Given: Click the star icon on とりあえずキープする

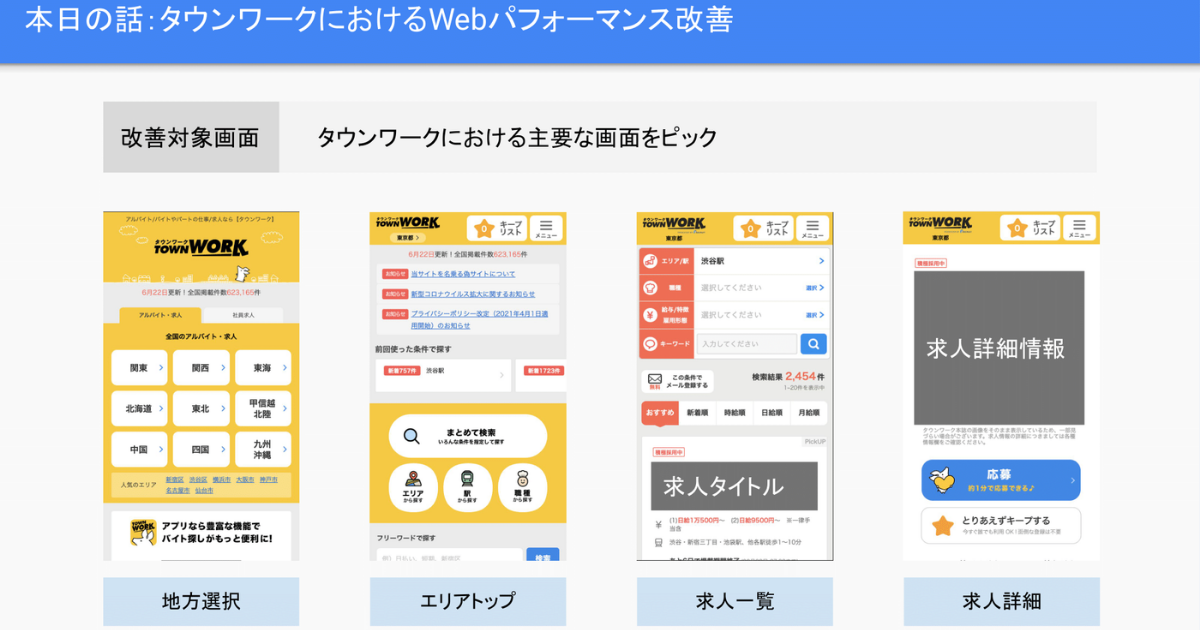Looking at the screenshot, I should coord(942,526).
